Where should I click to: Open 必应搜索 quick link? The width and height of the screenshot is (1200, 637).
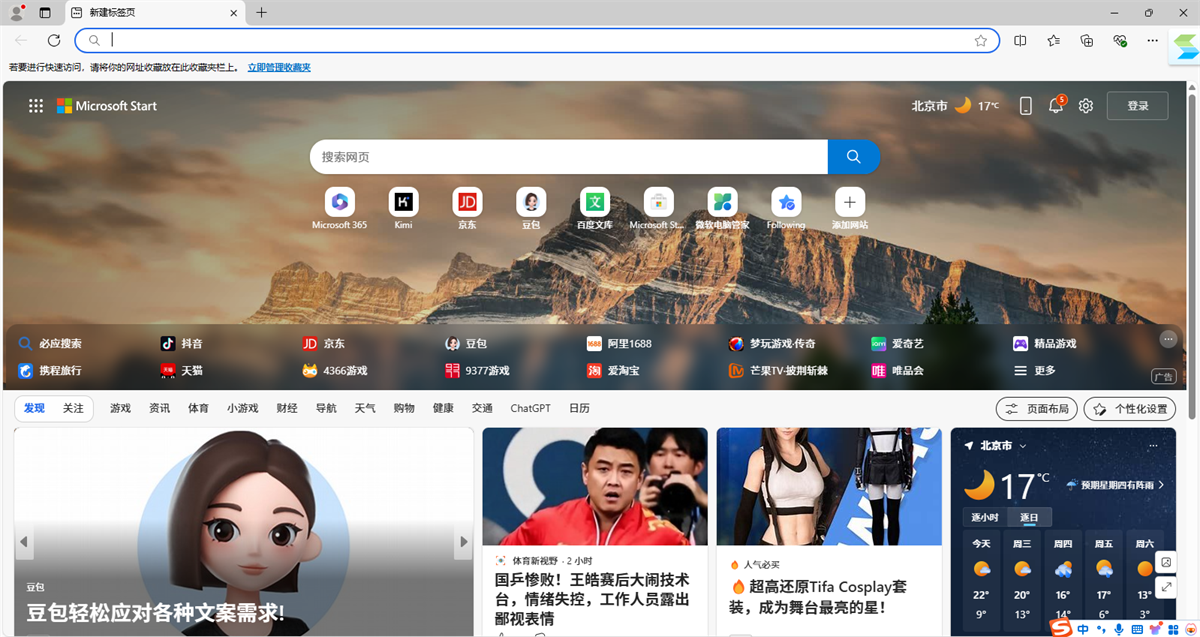(50, 343)
